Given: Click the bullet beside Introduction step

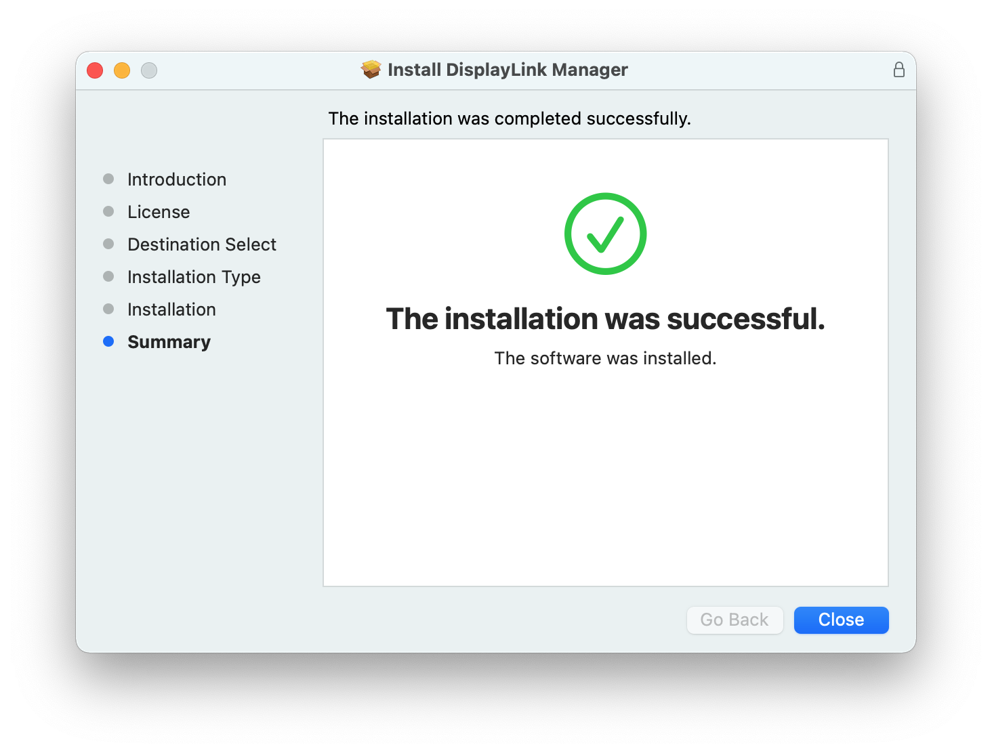Looking at the screenshot, I should click(107, 179).
